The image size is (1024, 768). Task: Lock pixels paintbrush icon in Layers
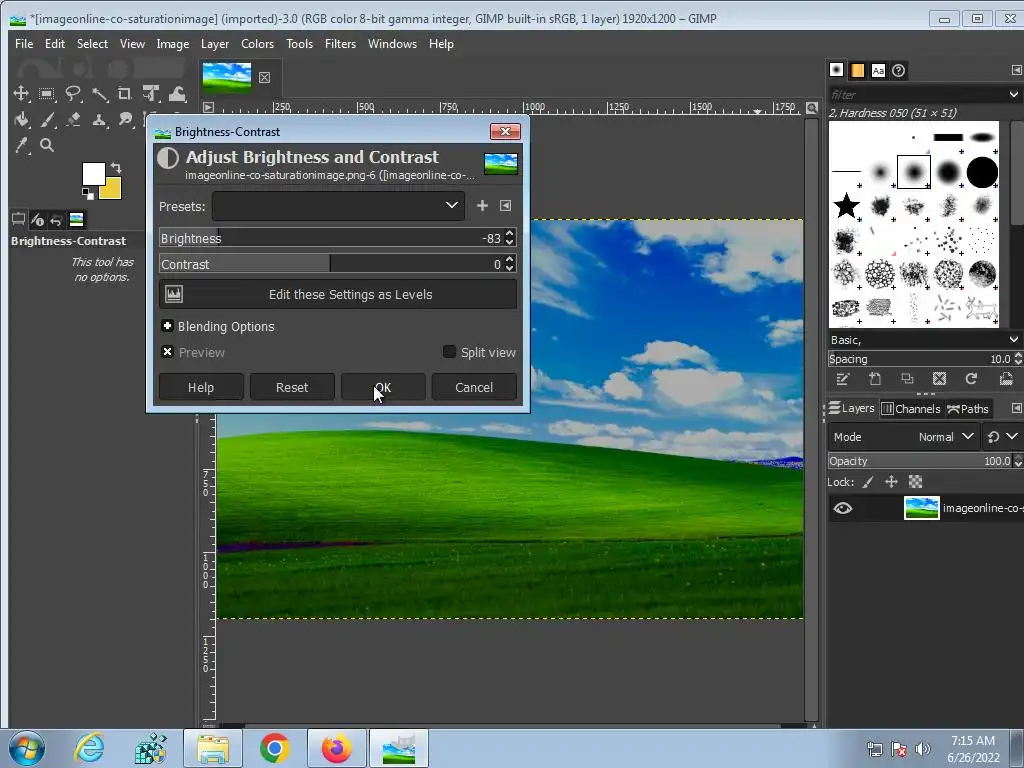(x=868, y=482)
